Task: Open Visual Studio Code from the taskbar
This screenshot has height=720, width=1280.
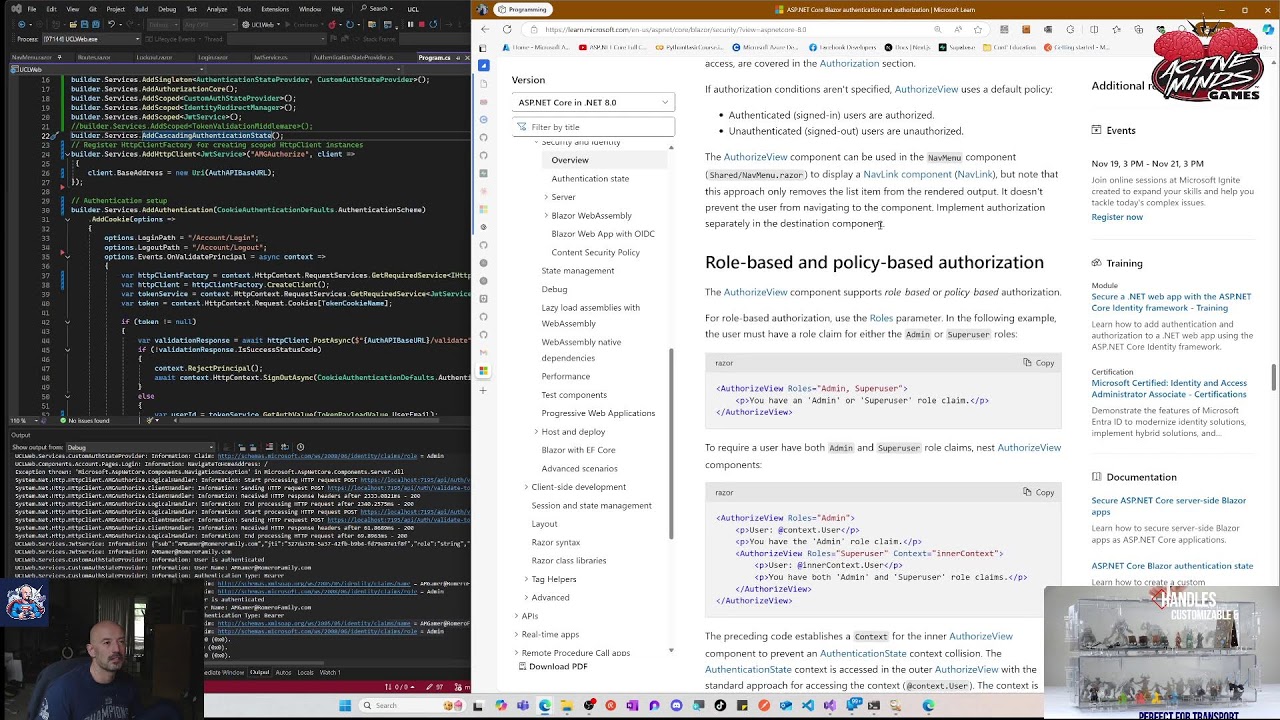Action: [x=808, y=705]
